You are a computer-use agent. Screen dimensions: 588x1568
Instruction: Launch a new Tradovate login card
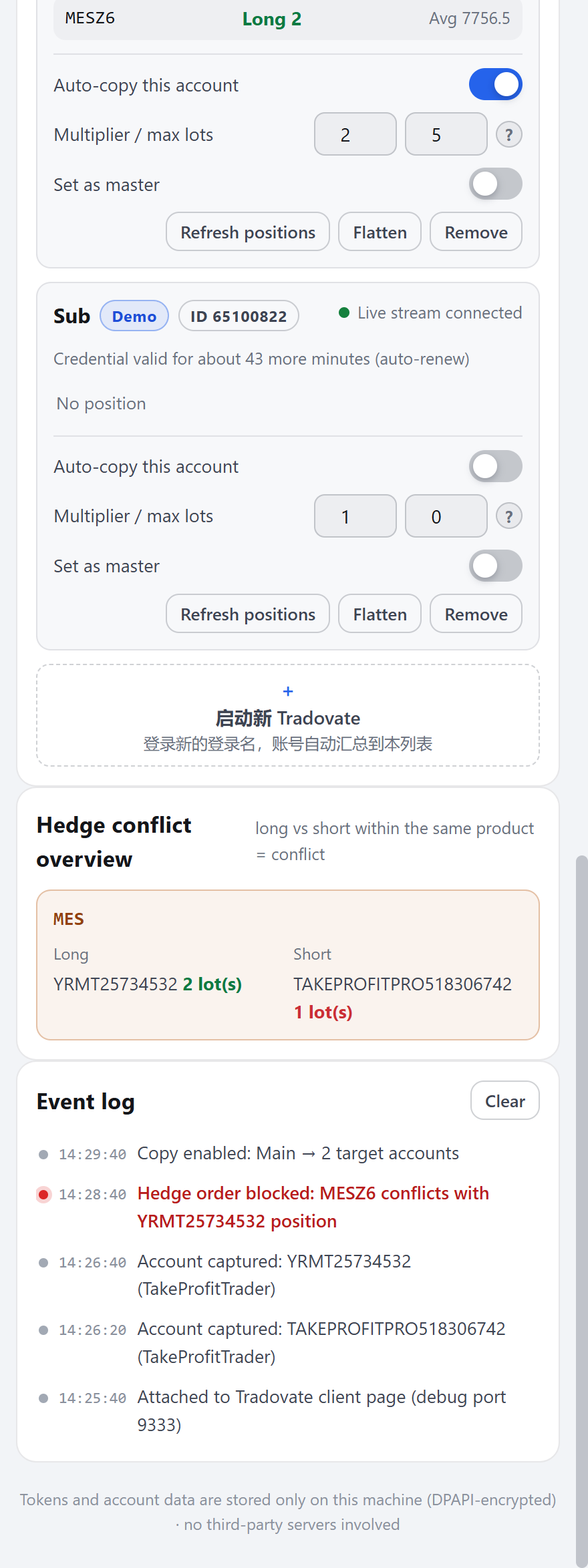click(x=288, y=715)
